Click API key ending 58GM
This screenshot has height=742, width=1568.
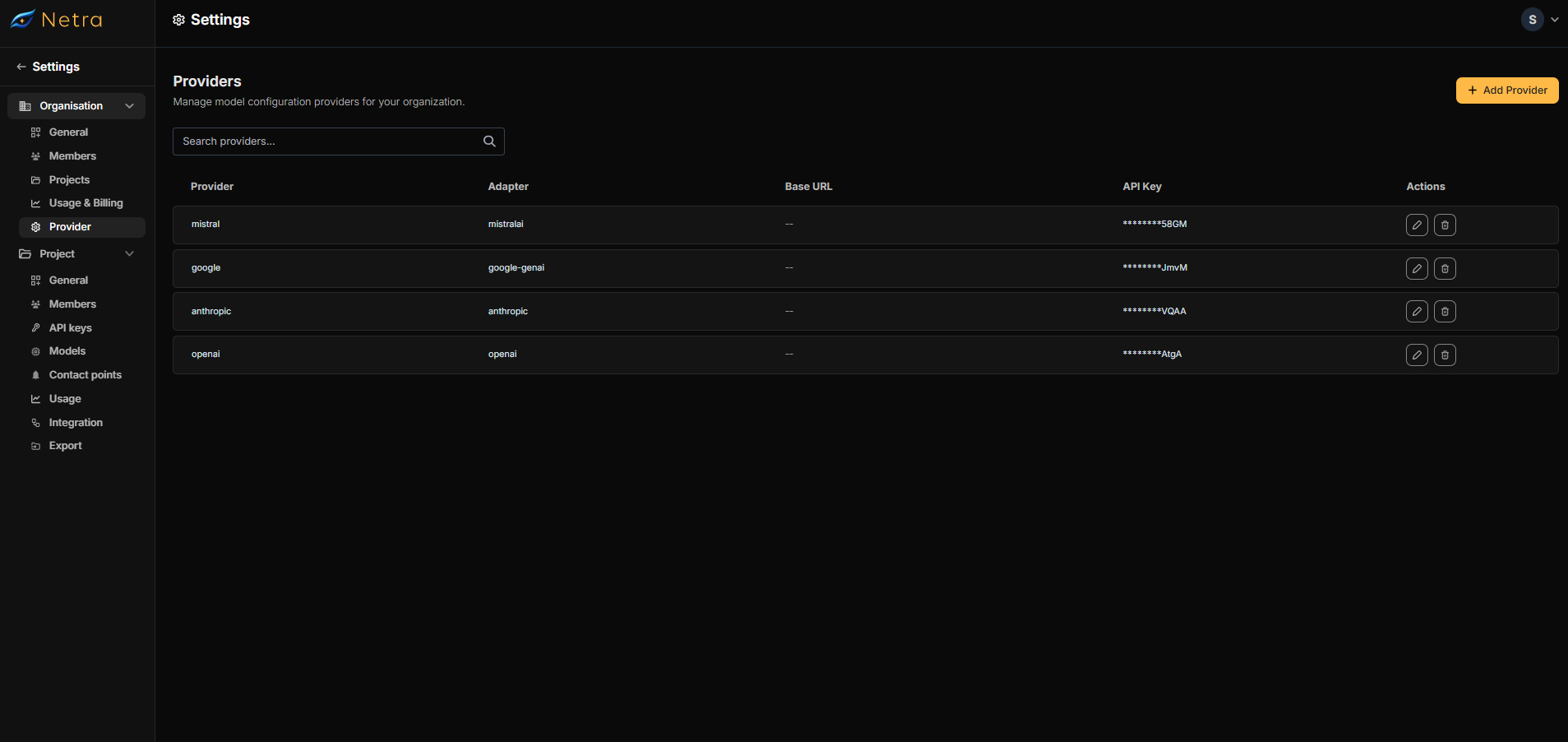(x=1154, y=225)
